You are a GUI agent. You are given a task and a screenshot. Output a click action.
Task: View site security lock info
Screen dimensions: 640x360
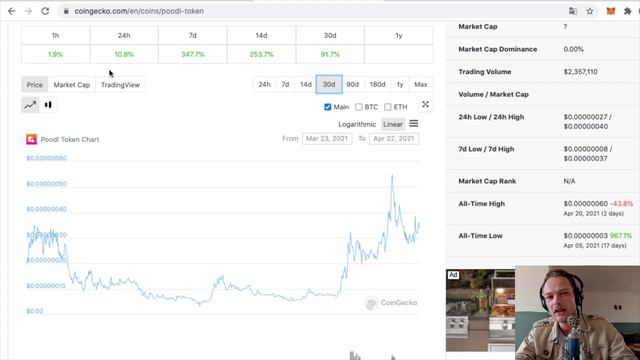(x=66, y=11)
